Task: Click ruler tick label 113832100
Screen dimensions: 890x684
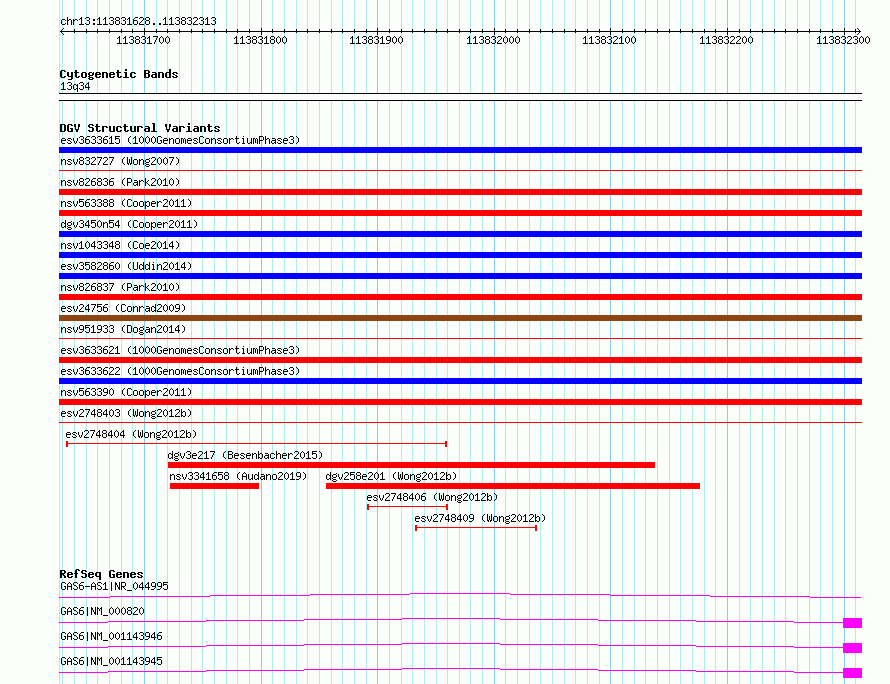Action: point(610,40)
